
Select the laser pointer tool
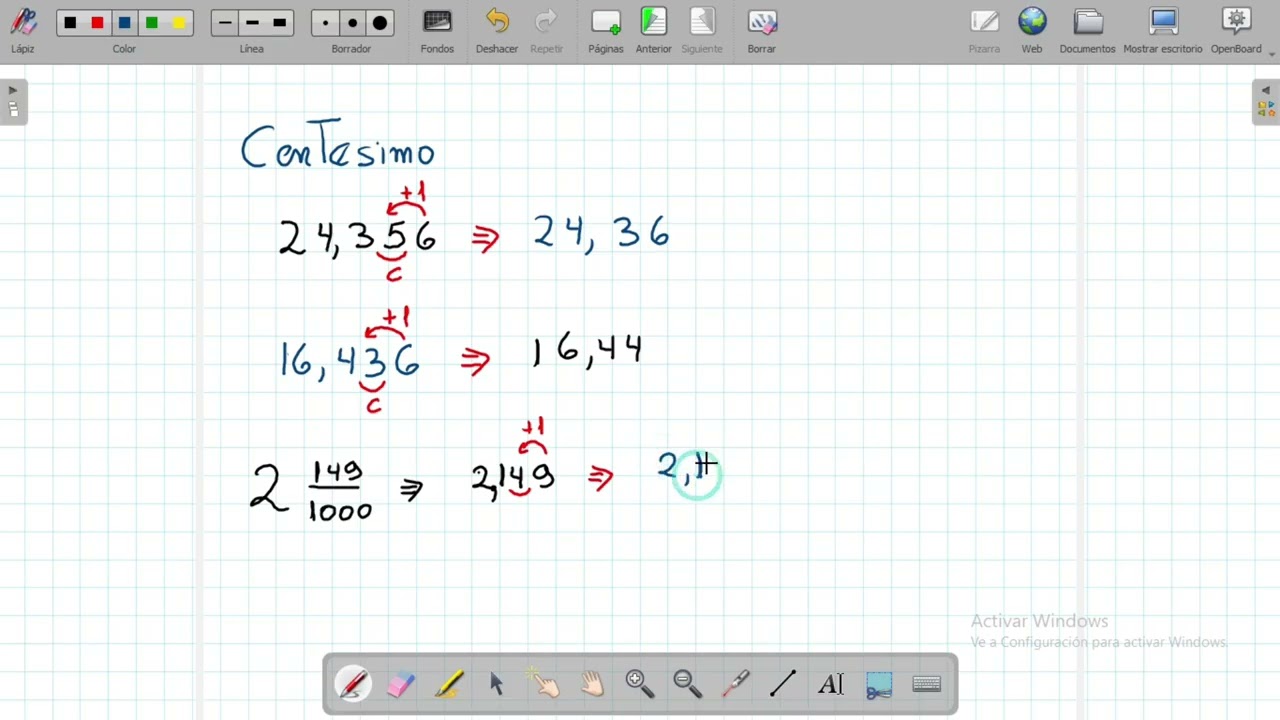click(735, 684)
